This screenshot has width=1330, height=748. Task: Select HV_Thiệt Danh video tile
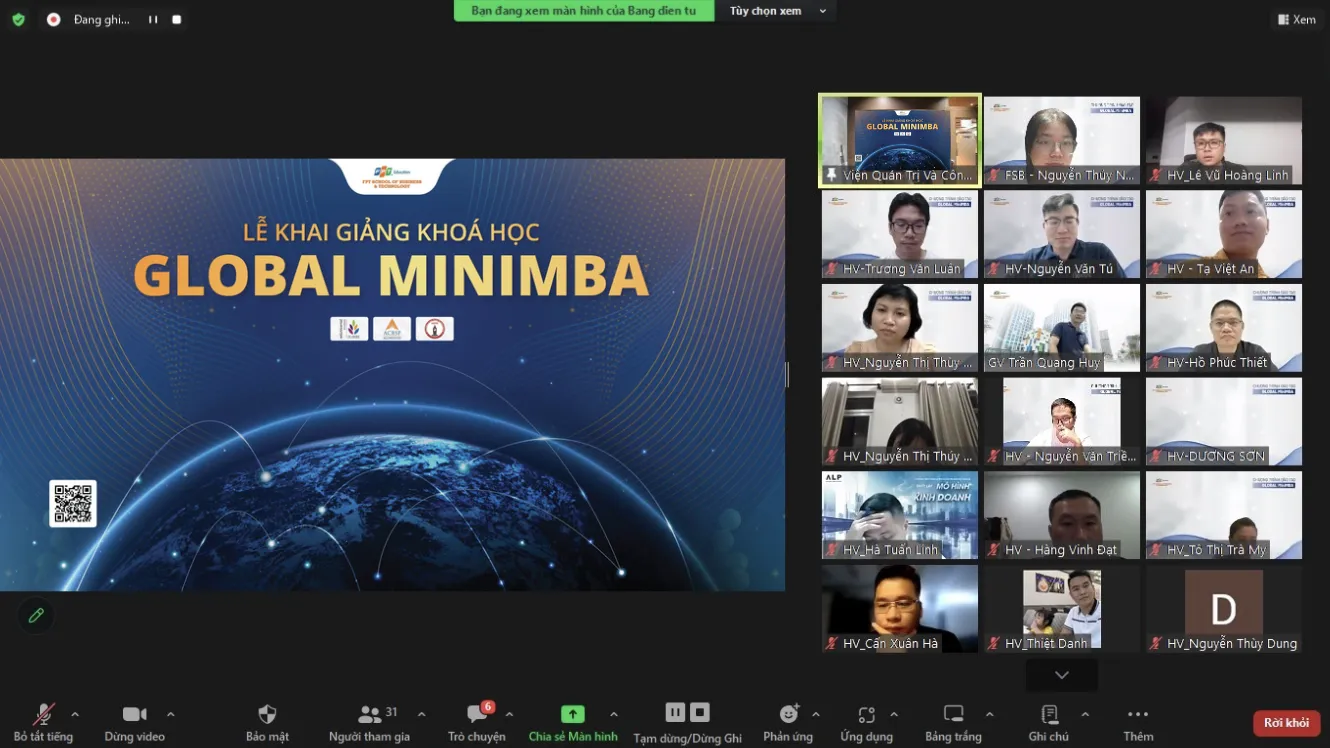tap(1062, 609)
